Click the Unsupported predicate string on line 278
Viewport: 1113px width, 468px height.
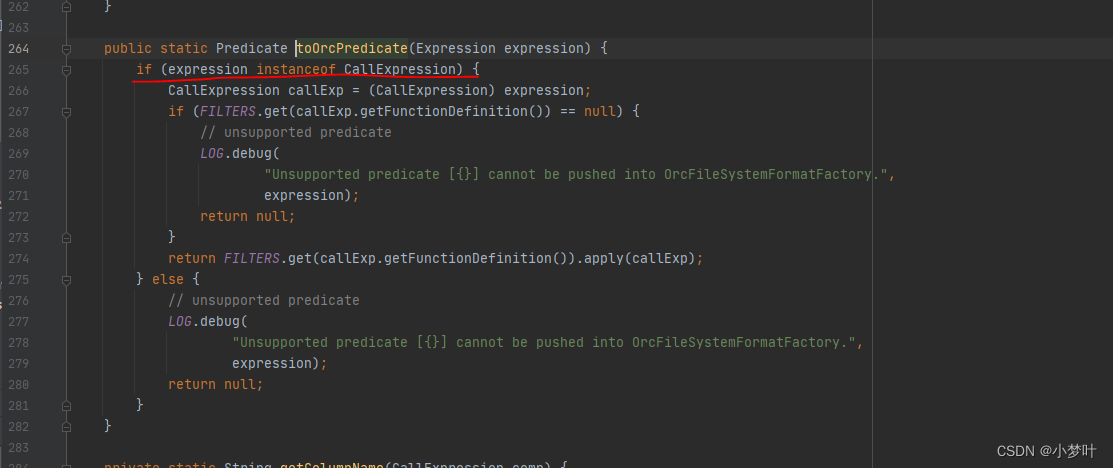coord(543,342)
